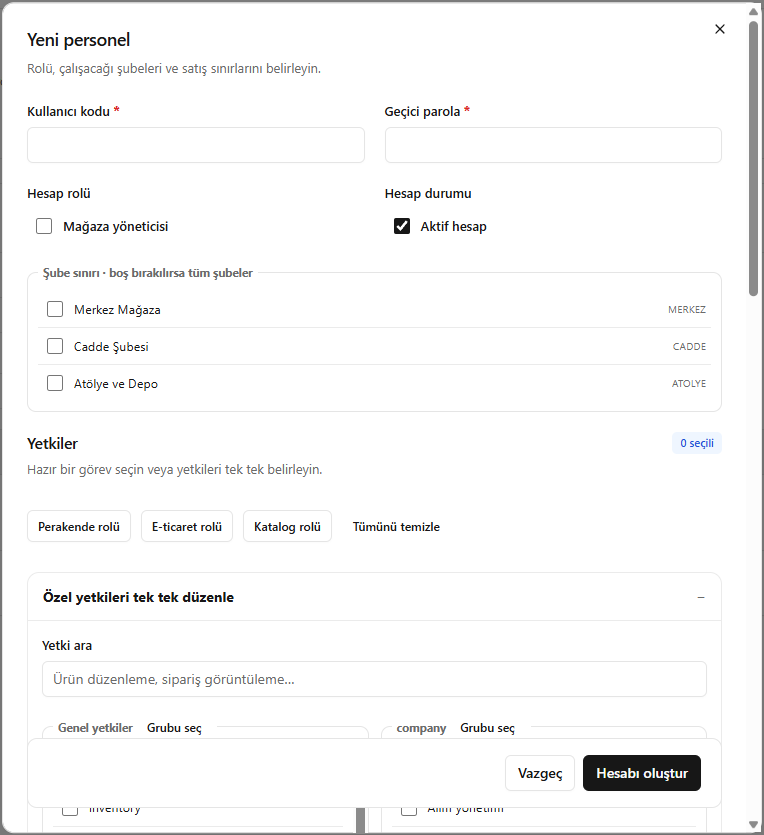The height and width of the screenshot is (835, 764).
Task: Click the scrollbar up arrow
Action: [x=753, y=12]
